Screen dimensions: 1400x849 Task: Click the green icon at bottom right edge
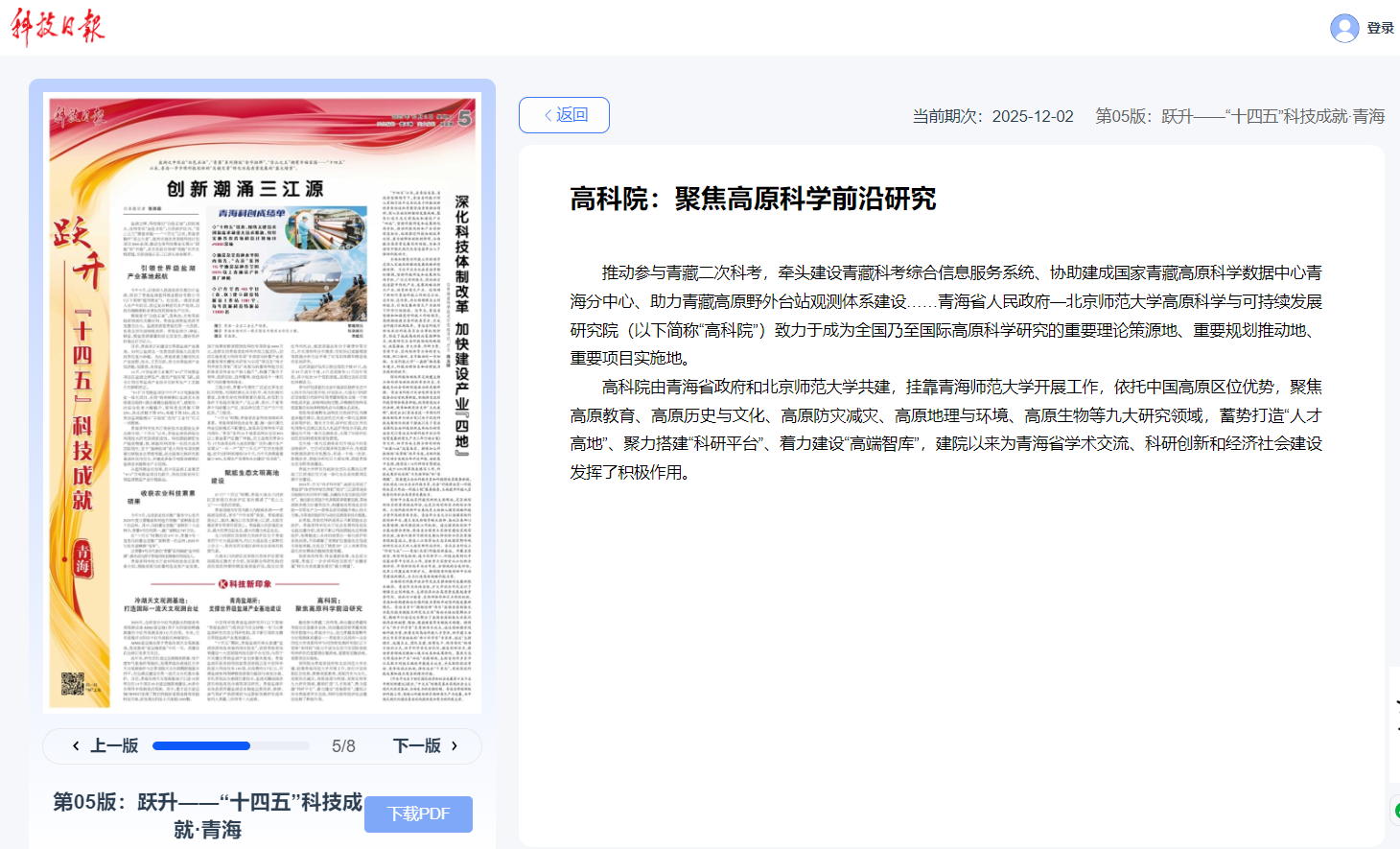pos(1395,811)
